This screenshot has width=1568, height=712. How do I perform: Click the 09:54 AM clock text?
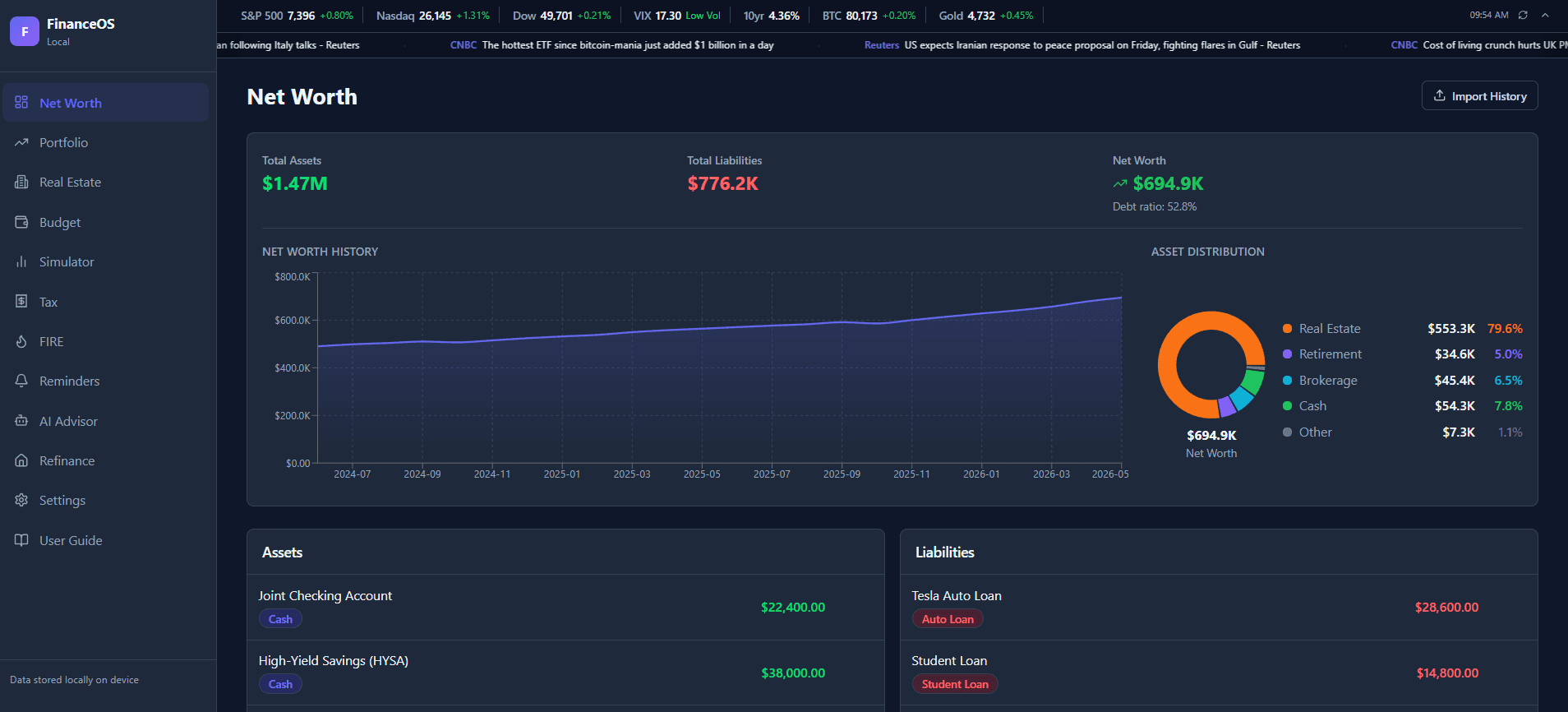[1489, 15]
